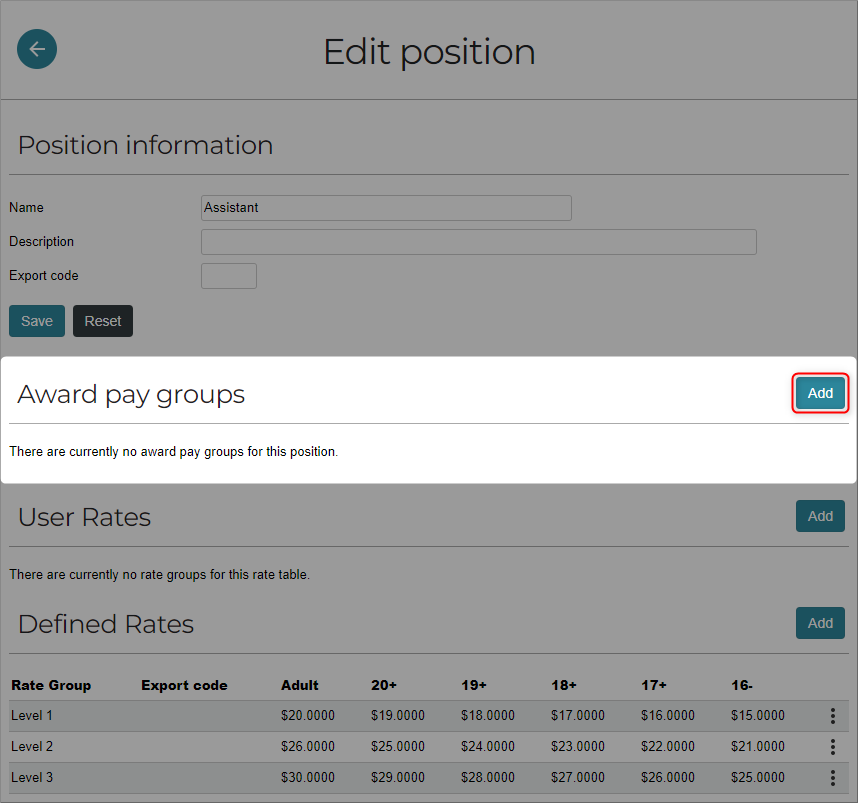The width and height of the screenshot is (858, 803).
Task: Click the back arrow icon
Action: click(37, 49)
